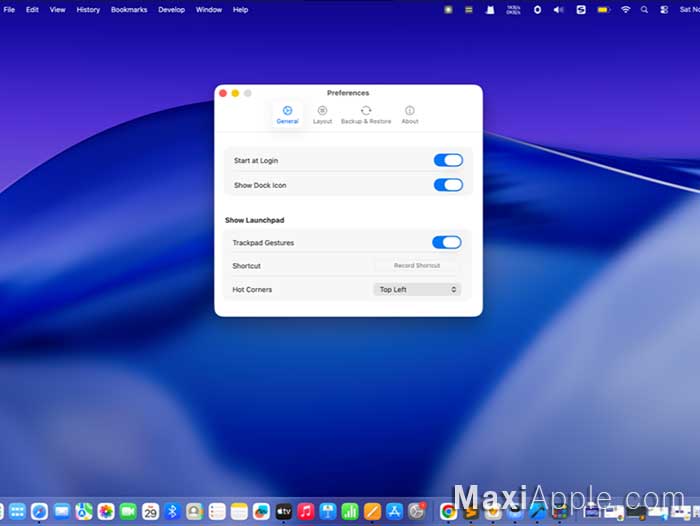Open the Wi-Fi menu bar icon
Image resolution: width=700 pixels, height=526 pixels.
(625, 9)
